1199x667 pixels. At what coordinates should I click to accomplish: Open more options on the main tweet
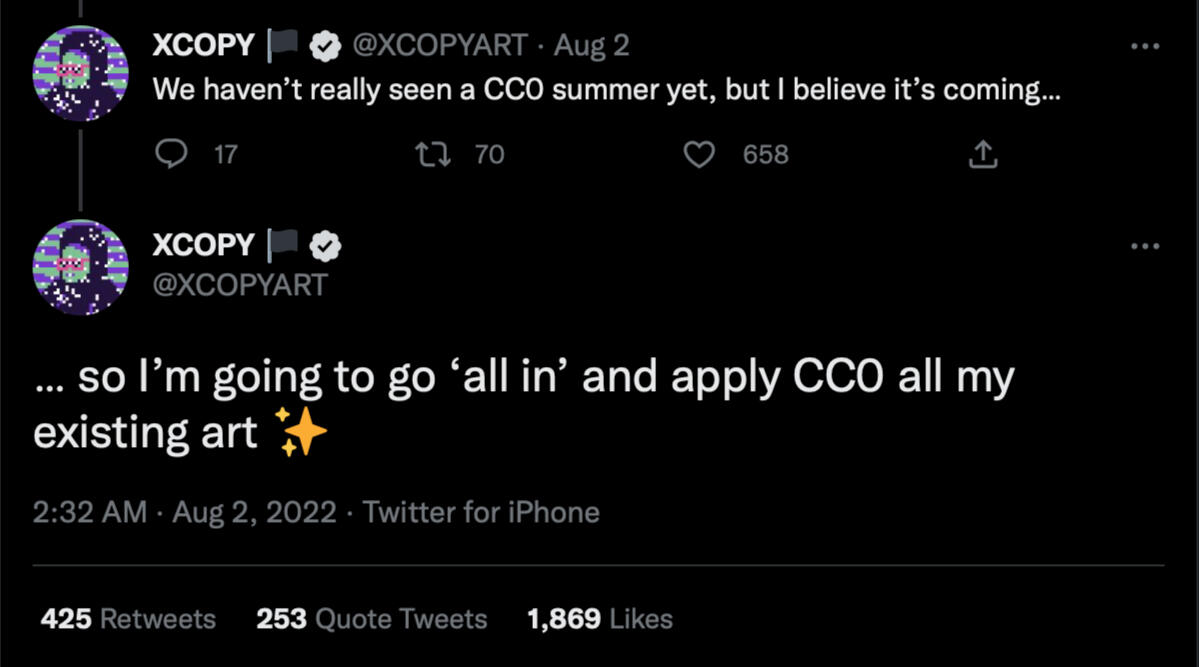coord(1144,246)
